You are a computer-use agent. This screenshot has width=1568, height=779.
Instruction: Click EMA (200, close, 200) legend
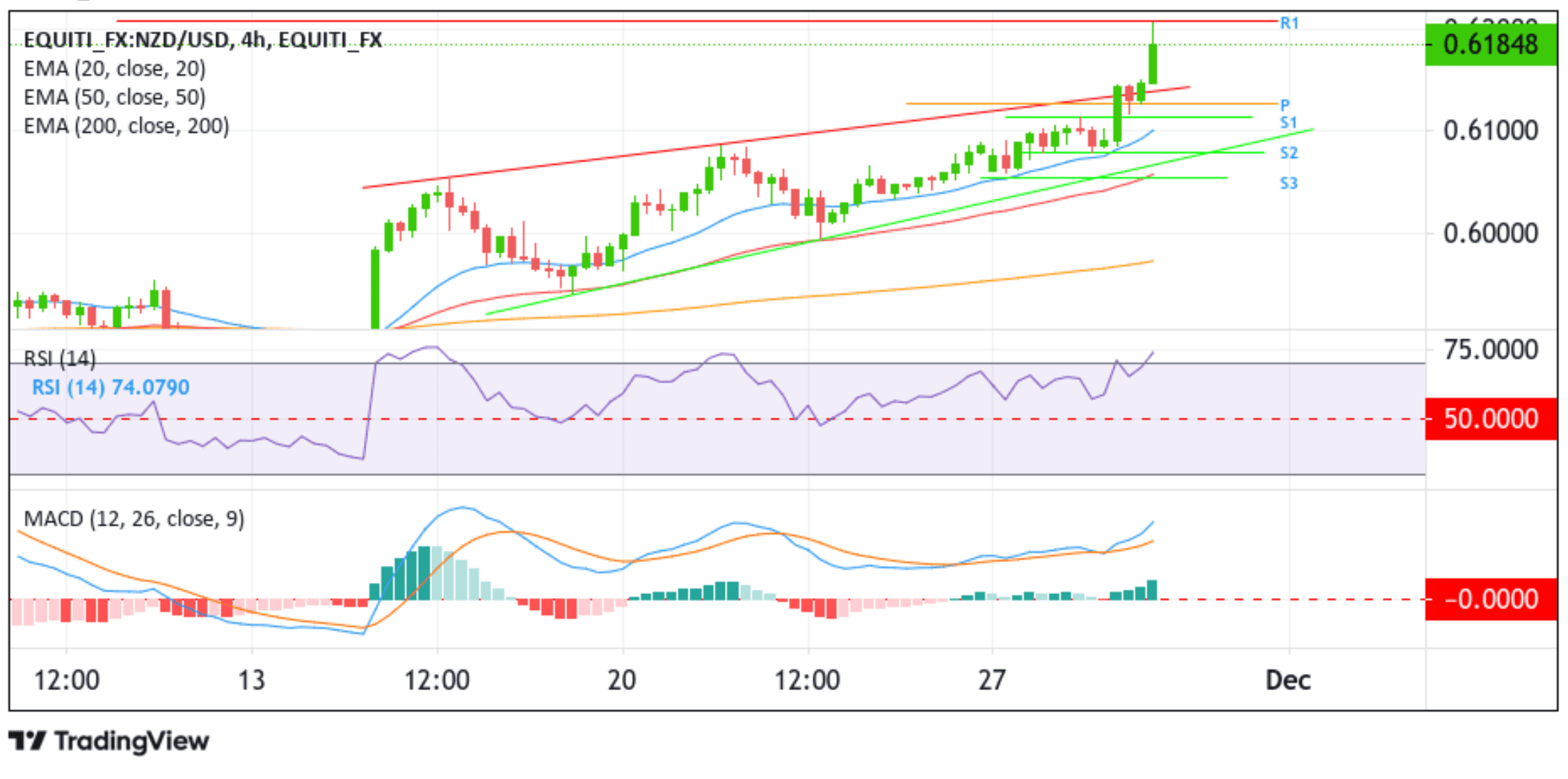pyautogui.click(x=127, y=126)
